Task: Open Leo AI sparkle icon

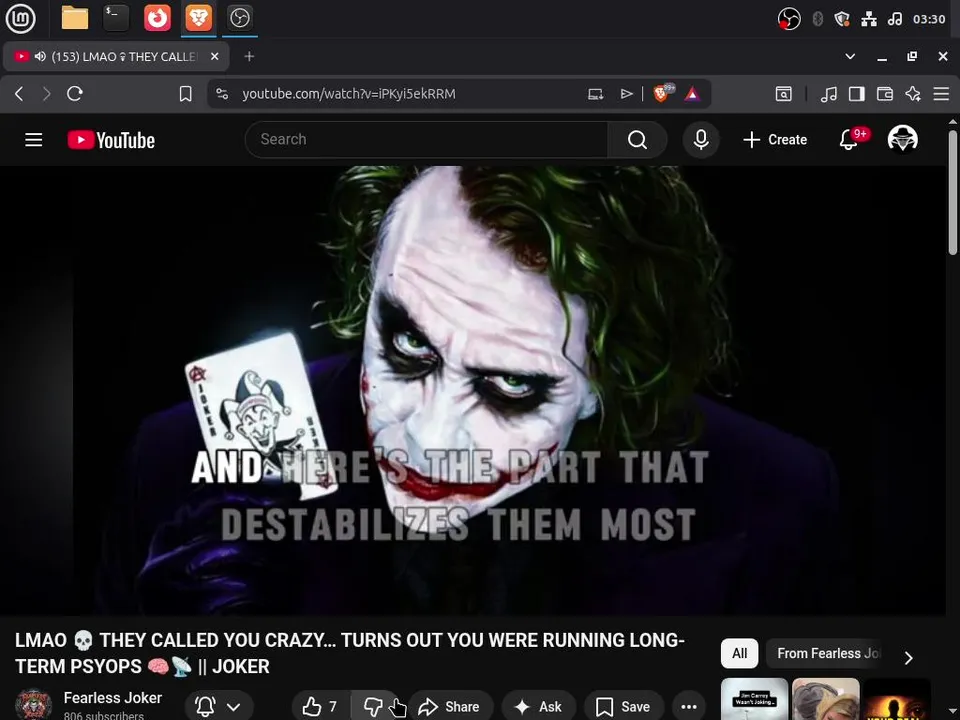Action: (x=913, y=94)
